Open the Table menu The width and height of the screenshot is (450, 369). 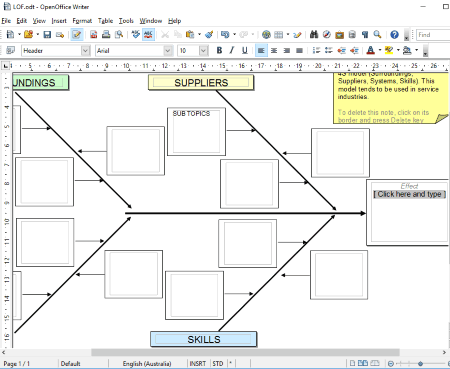tap(105, 21)
